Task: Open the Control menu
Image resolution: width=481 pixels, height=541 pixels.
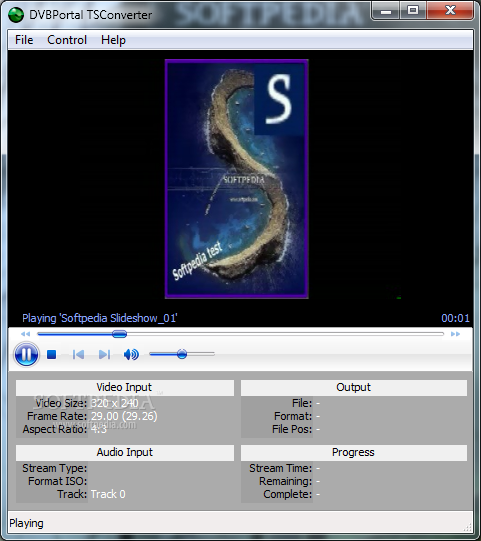Action: [x=67, y=40]
